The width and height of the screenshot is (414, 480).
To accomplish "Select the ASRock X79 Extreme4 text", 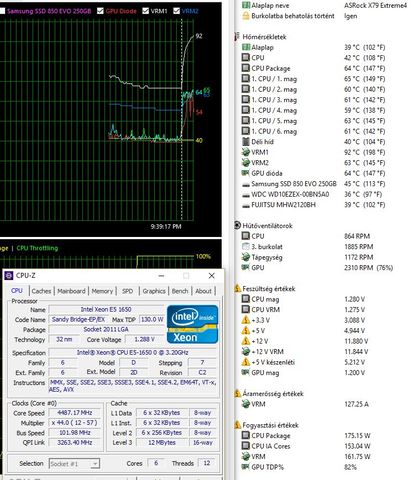I will (376, 5).
